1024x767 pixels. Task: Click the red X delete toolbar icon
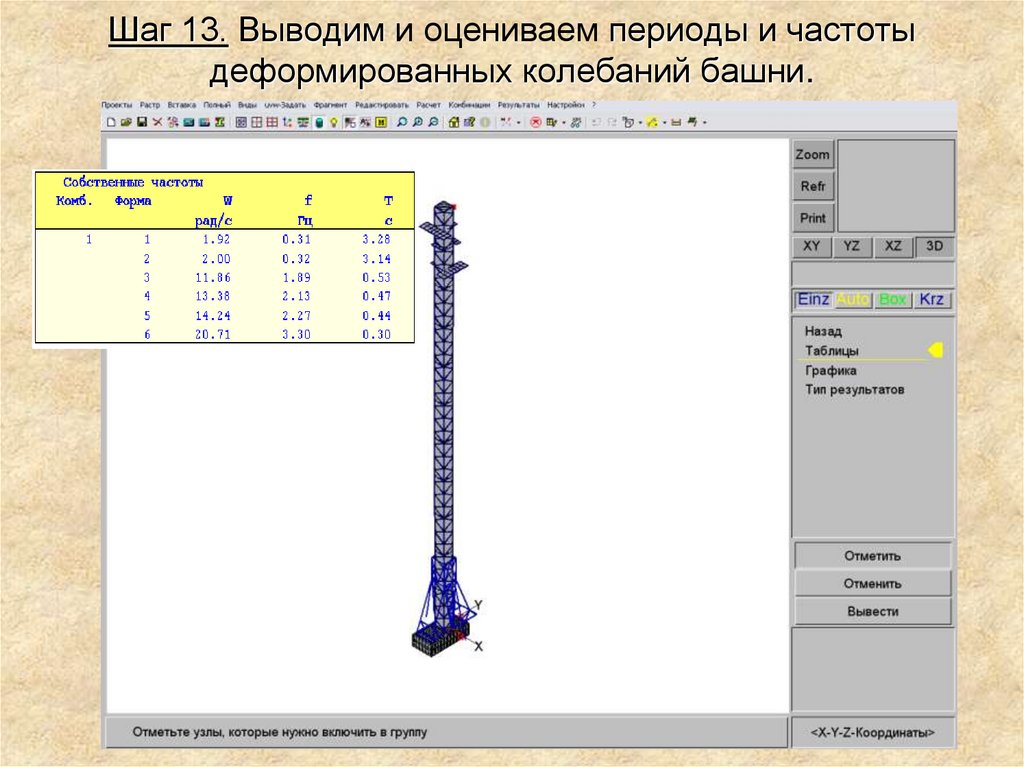pos(157,122)
